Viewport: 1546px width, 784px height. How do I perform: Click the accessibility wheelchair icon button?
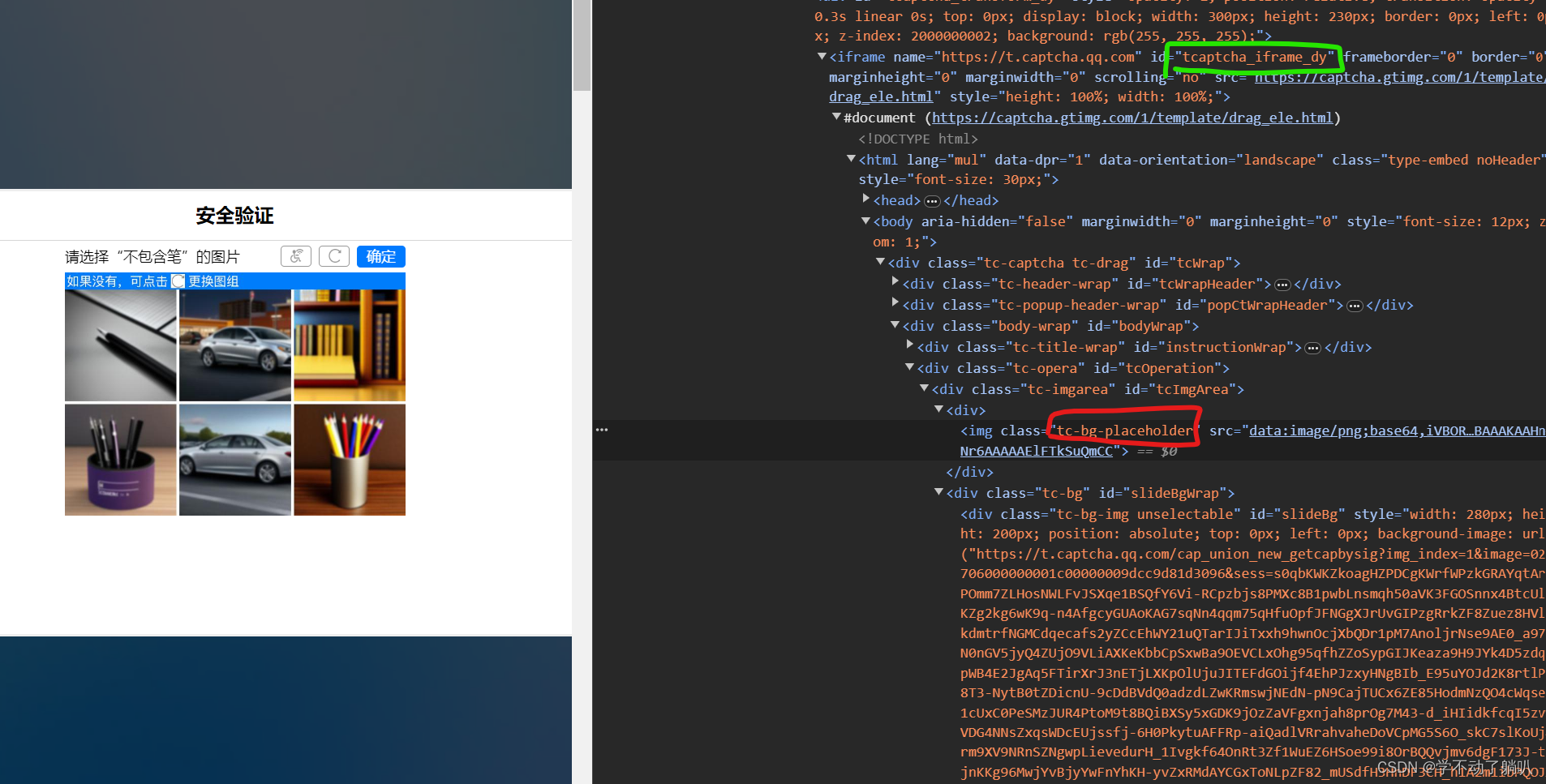[x=296, y=257]
